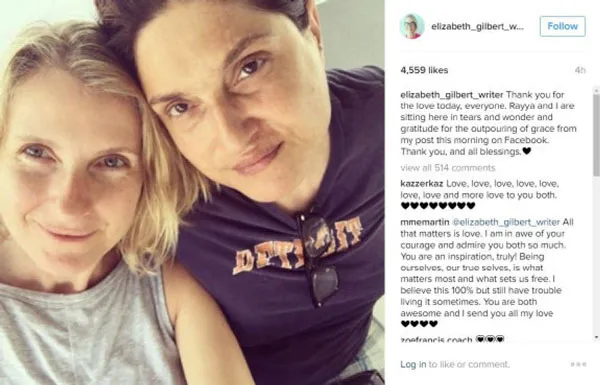Click the scroll down arrow in comments
This screenshot has width=600, height=385.
[x=596, y=338]
